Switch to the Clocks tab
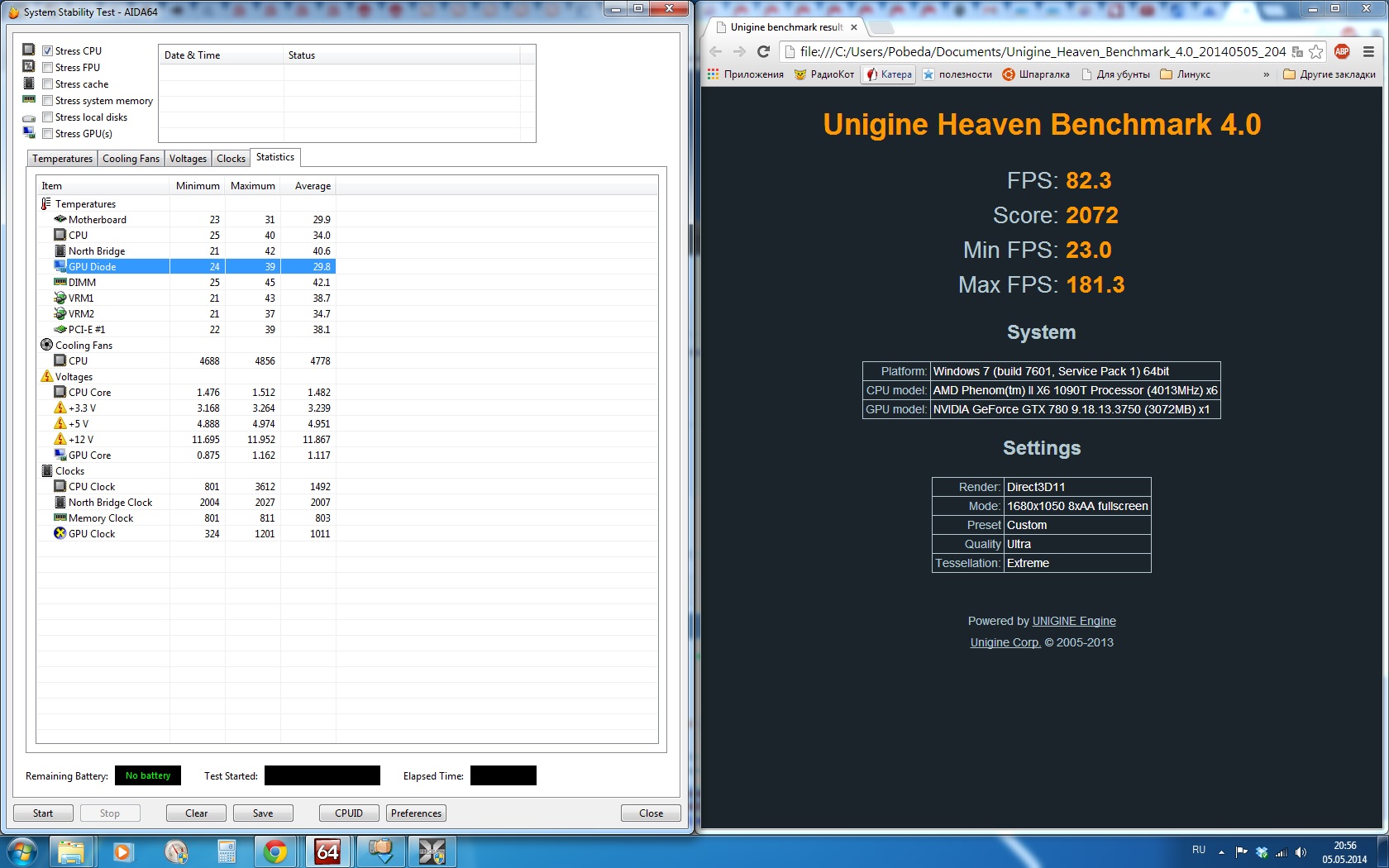This screenshot has width=1389, height=868. [231, 159]
